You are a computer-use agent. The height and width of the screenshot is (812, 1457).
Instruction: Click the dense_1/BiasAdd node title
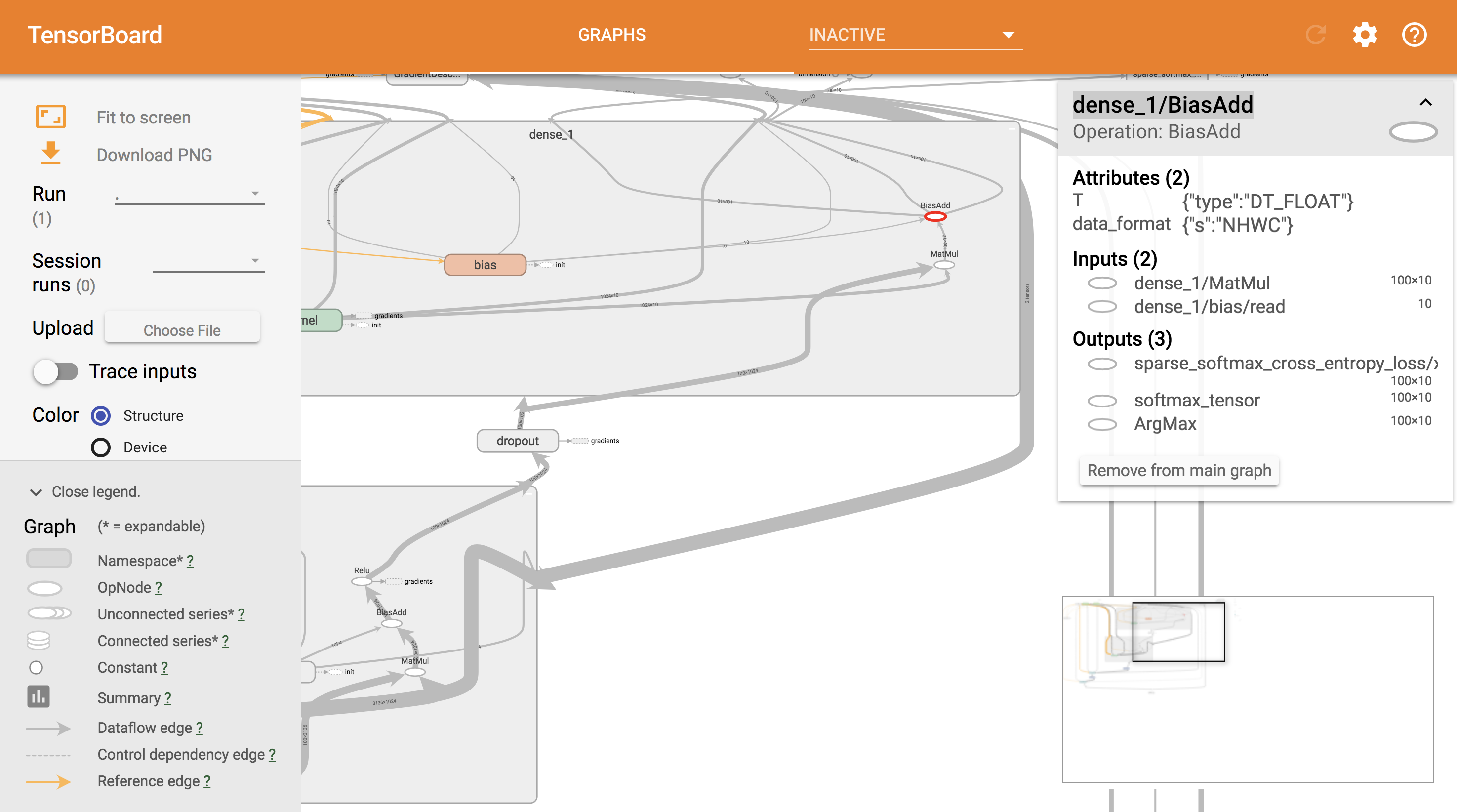pos(1162,105)
